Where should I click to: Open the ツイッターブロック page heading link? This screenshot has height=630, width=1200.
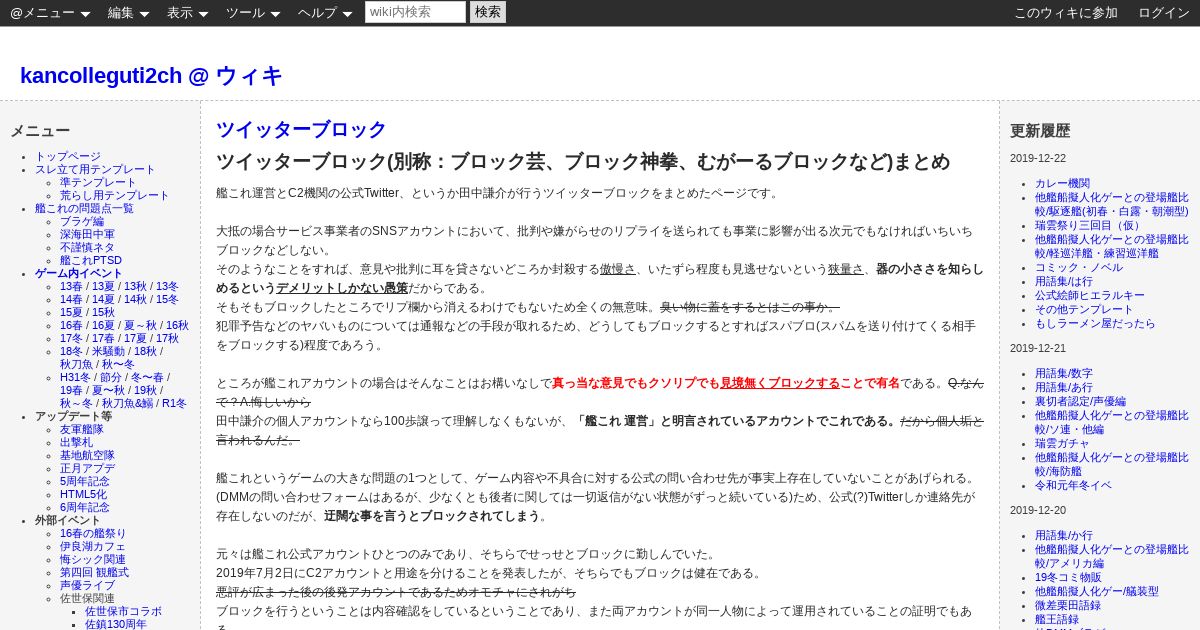[x=301, y=129]
